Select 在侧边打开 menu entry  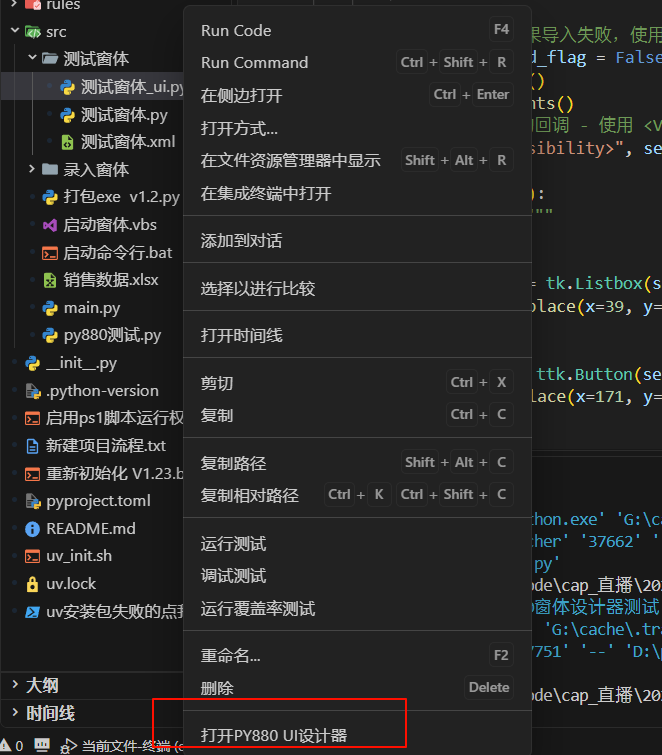(x=357, y=95)
